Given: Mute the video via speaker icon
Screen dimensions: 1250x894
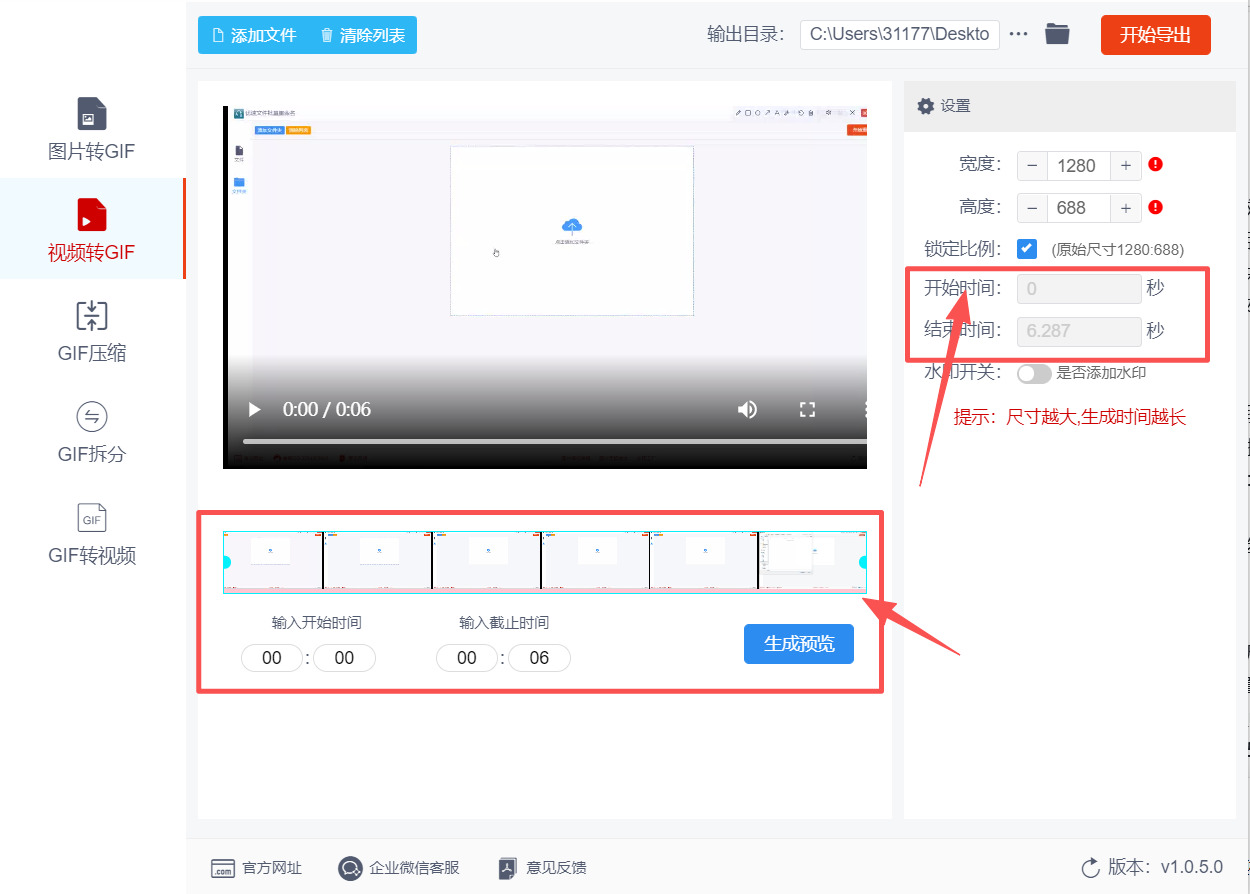Looking at the screenshot, I should click(747, 409).
